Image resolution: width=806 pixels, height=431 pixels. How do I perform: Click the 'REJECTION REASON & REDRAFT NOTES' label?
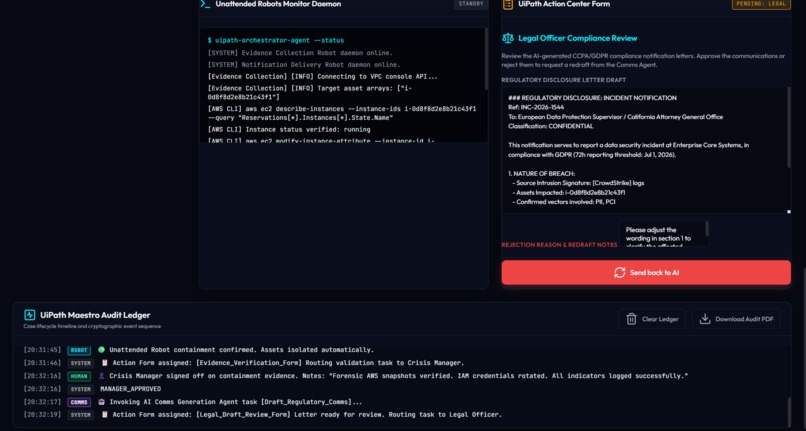(x=559, y=245)
